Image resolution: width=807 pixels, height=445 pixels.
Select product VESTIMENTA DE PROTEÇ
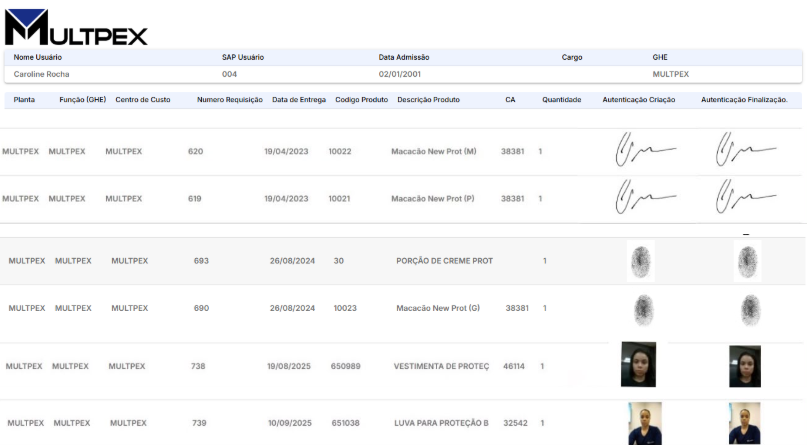tap(442, 366)
